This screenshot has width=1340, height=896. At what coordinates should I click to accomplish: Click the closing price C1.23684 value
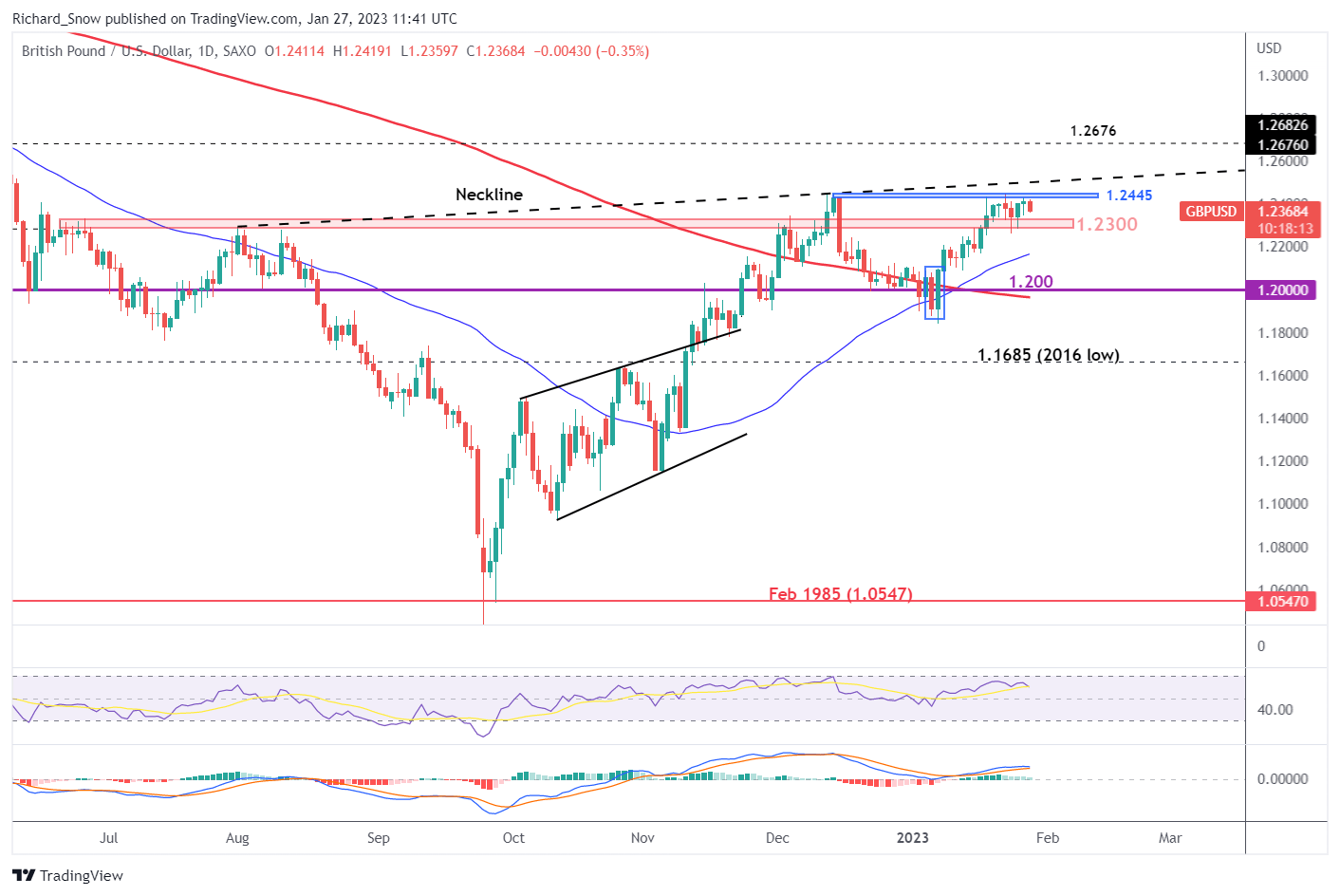coord(497,51)
